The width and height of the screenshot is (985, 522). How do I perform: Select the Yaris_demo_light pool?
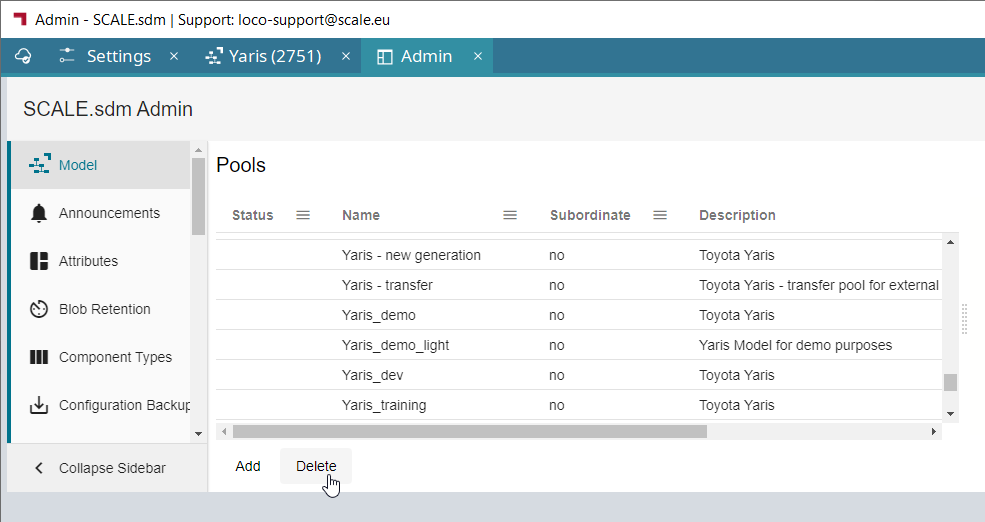click(579, 345)
